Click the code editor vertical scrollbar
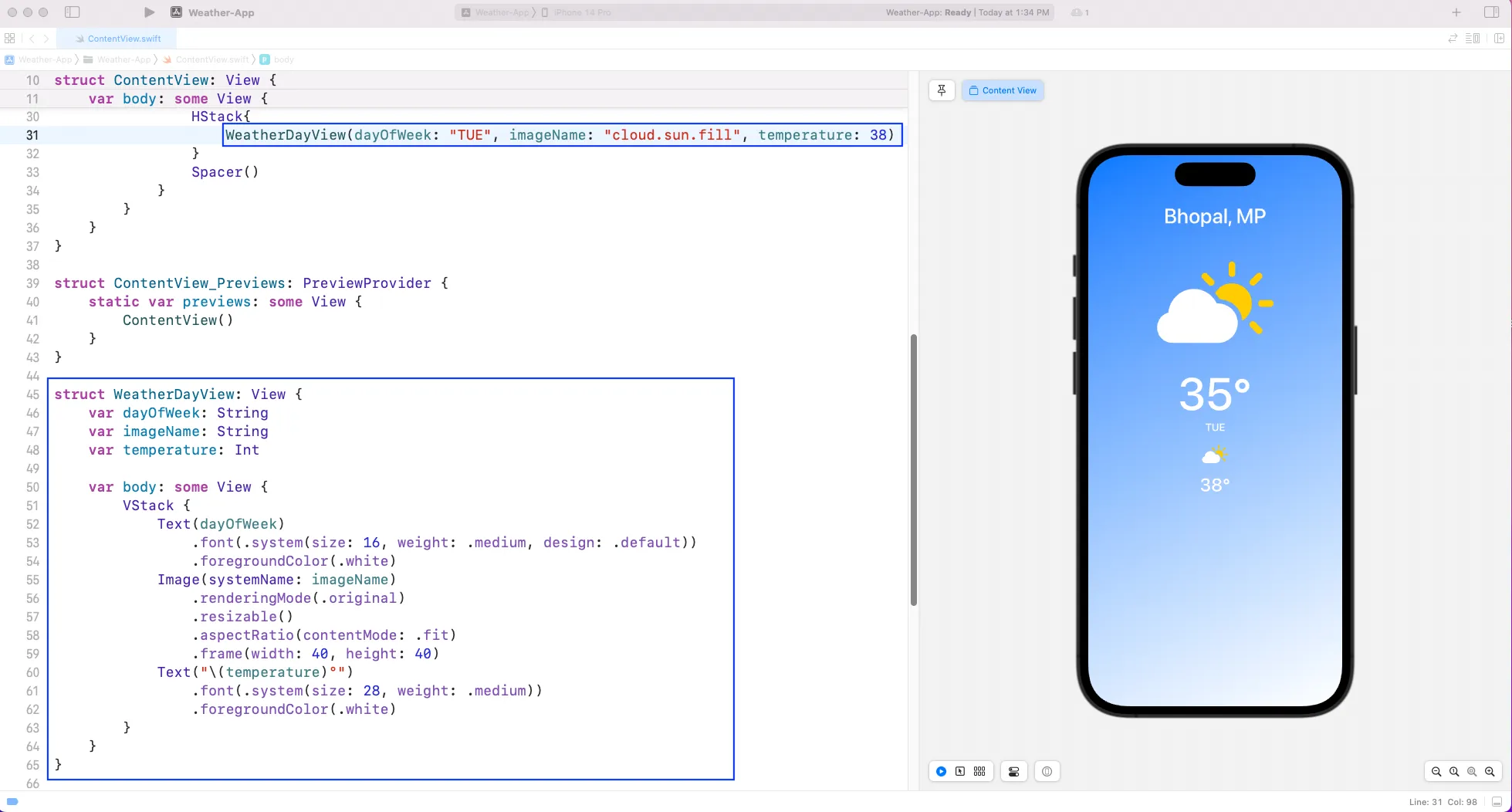This screenshot has height=812, width=1512. [x=914, y=470]
